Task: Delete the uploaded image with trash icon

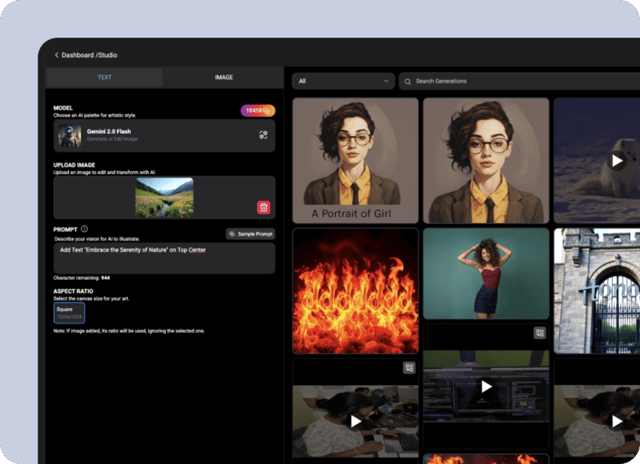Action: pyautogui.click(x=263, y=207)
